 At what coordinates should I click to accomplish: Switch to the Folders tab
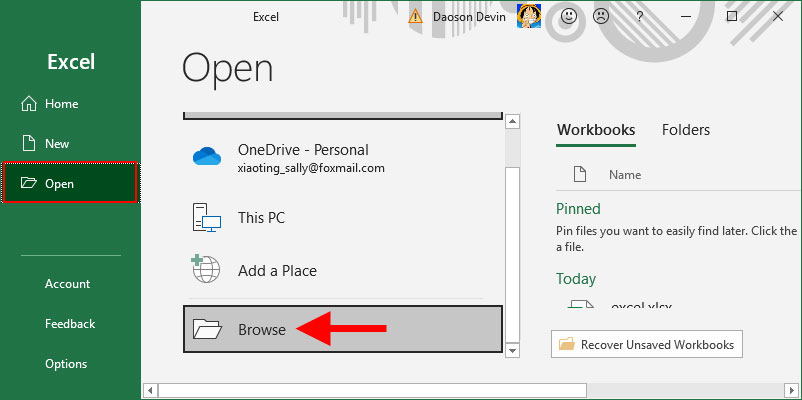point(686,130)
